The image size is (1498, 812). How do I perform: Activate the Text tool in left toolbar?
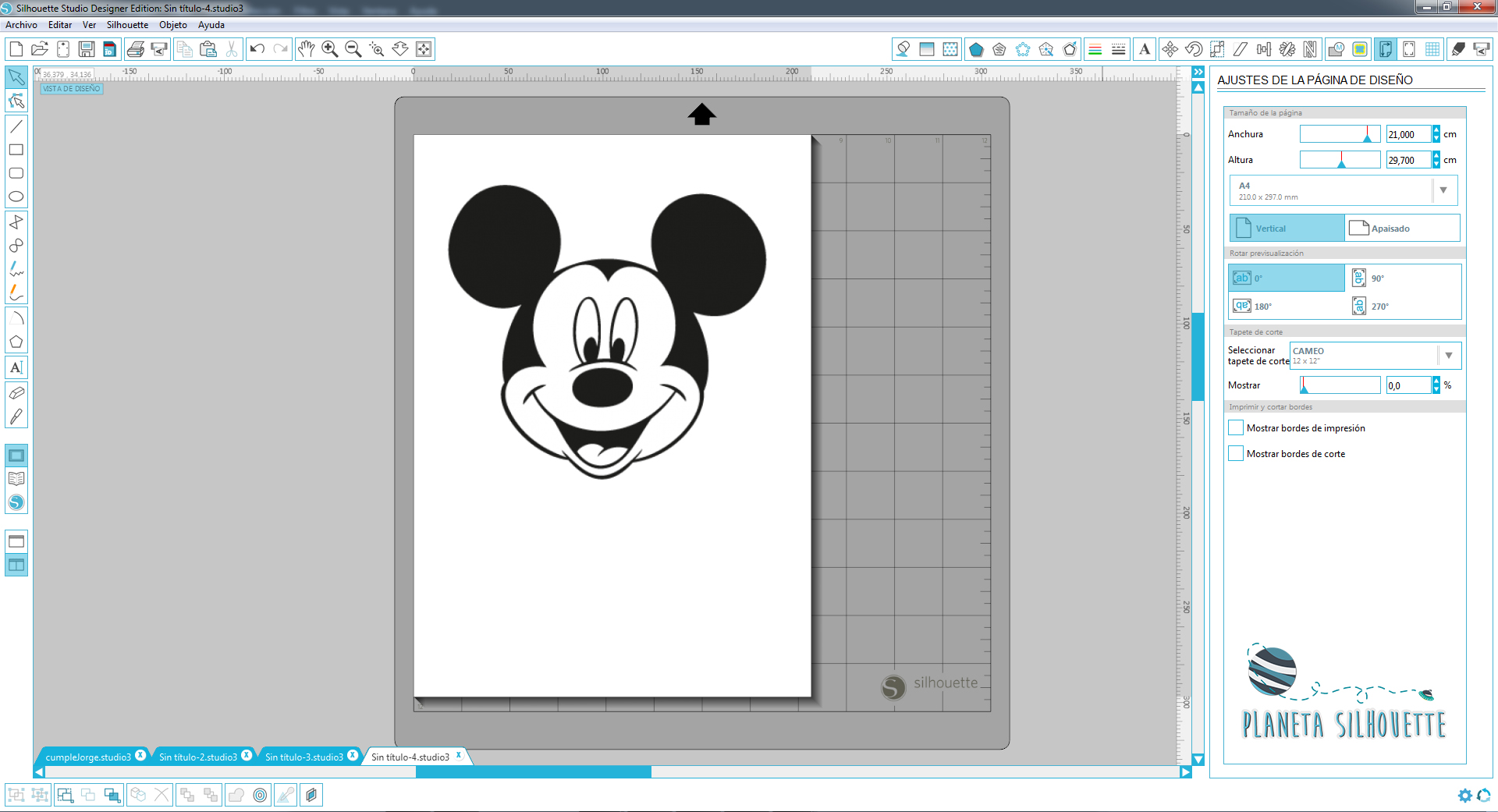16,367
